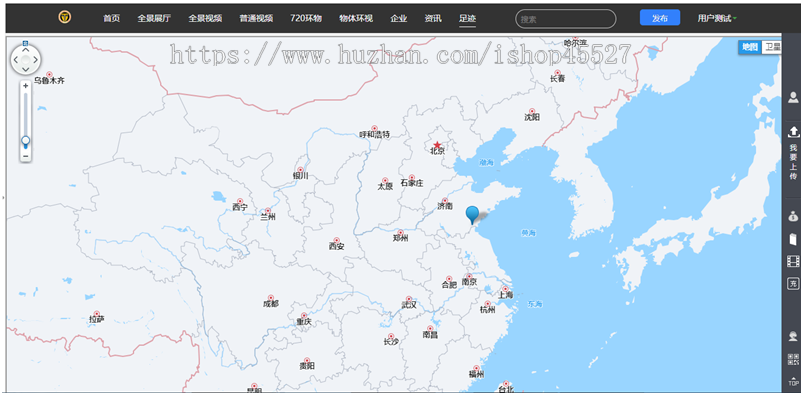Click the 拉萨 city marker dot
The height and width of the screenshot is (395, 803).
[x=96, y=313]
